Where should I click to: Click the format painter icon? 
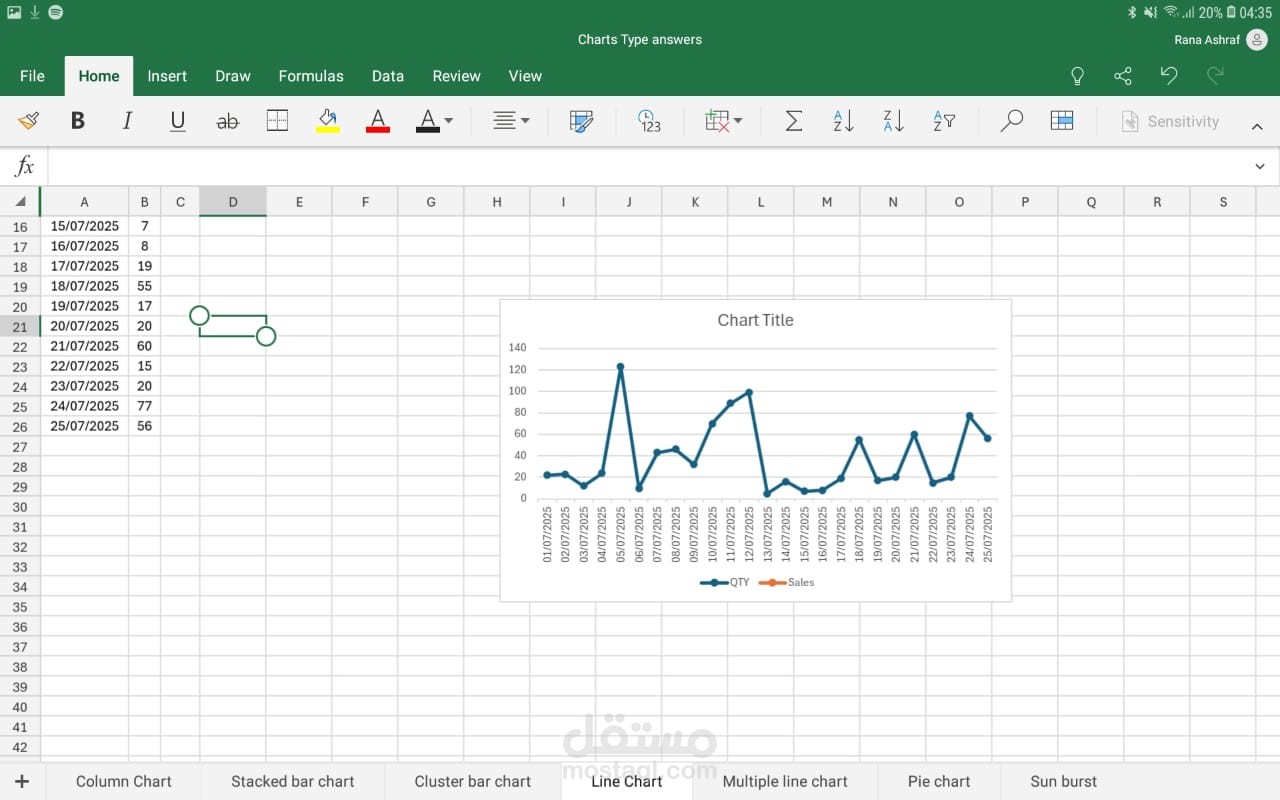coord(28,121)
